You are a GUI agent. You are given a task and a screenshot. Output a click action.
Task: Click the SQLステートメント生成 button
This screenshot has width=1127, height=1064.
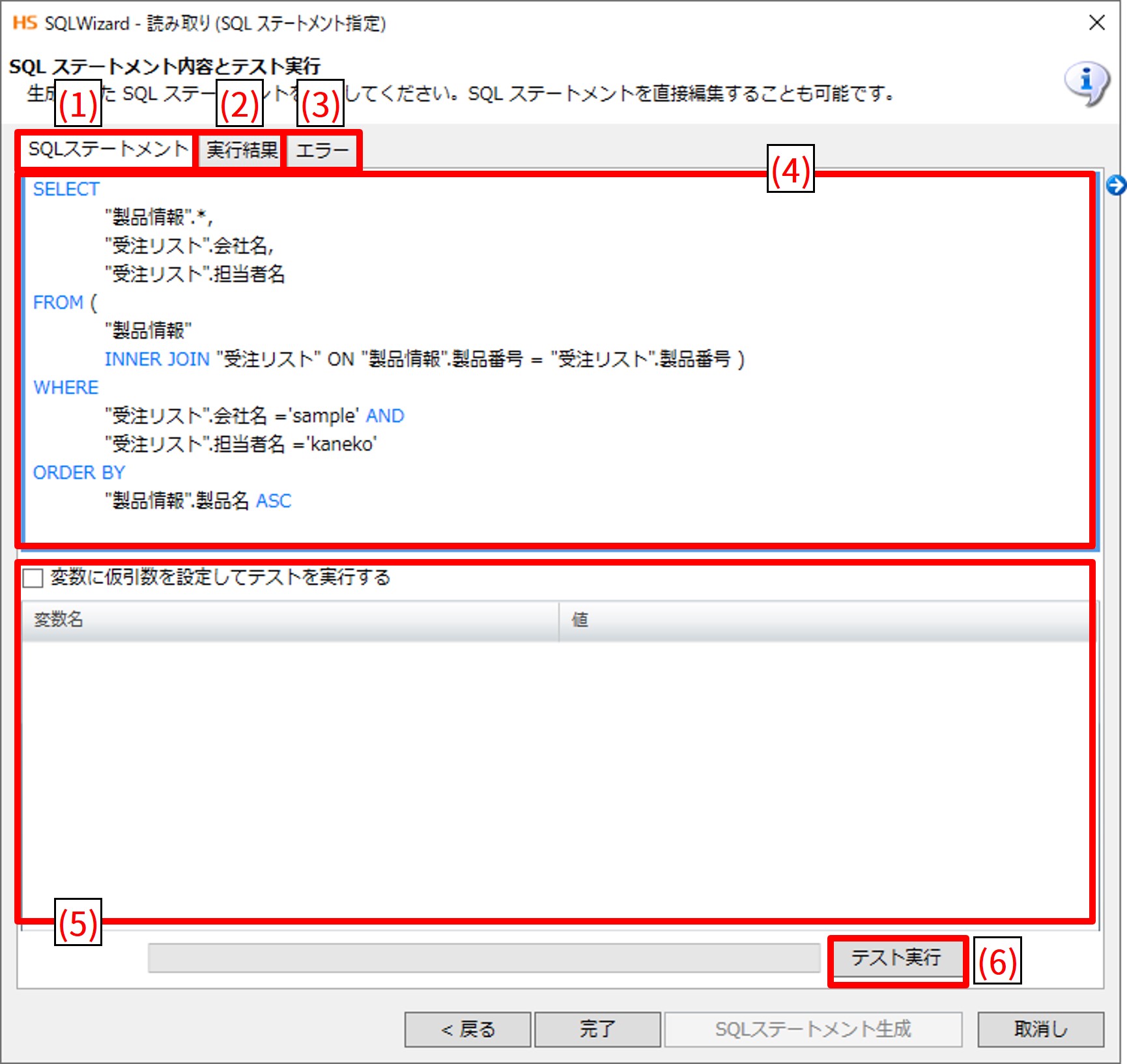[812, 1029]
